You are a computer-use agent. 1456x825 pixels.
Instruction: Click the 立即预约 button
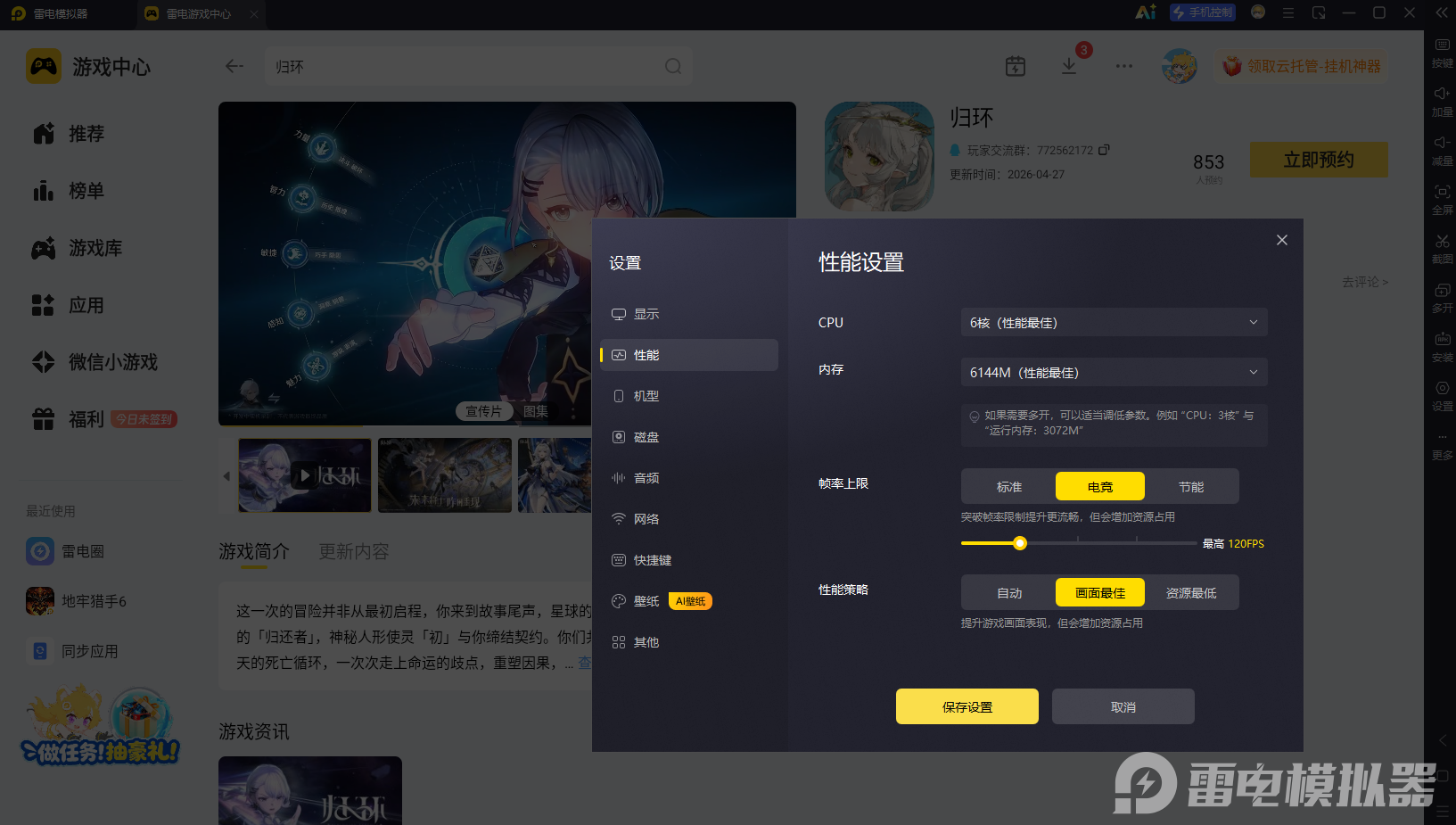pos(1319,160)
